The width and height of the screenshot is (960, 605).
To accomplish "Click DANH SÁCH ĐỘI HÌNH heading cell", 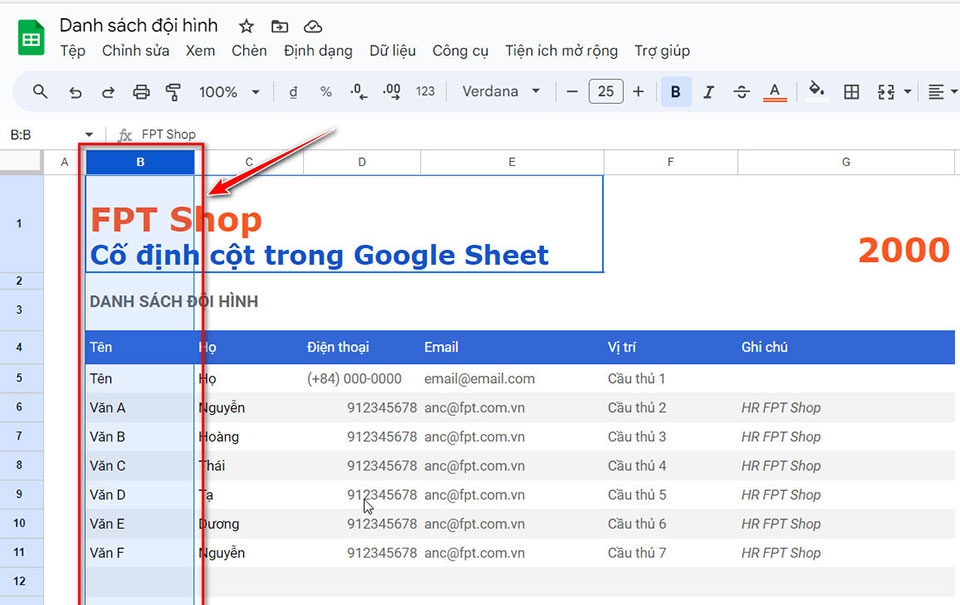I will click(x=140, y=310).
